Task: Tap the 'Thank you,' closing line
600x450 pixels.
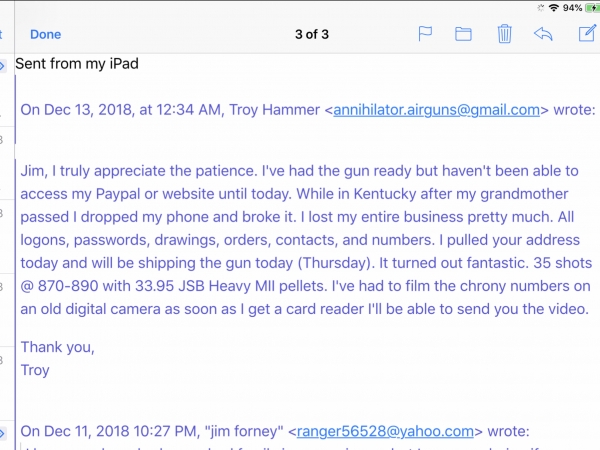Action: click(57, 347)
